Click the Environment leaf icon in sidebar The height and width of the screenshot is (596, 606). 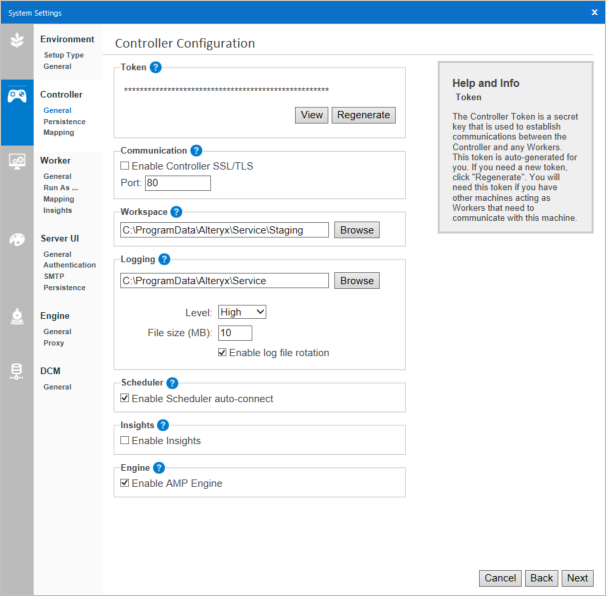(x=17, y=41)
